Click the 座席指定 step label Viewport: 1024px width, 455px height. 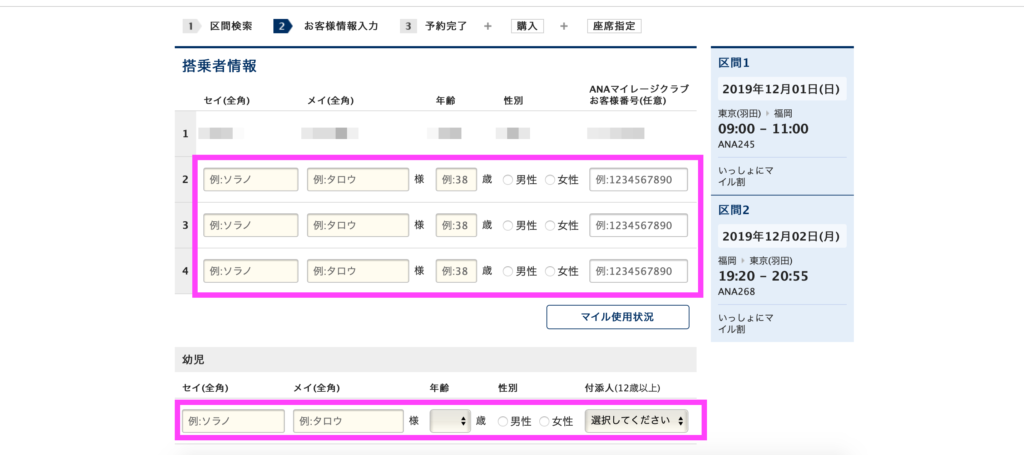tap(614, 27)
